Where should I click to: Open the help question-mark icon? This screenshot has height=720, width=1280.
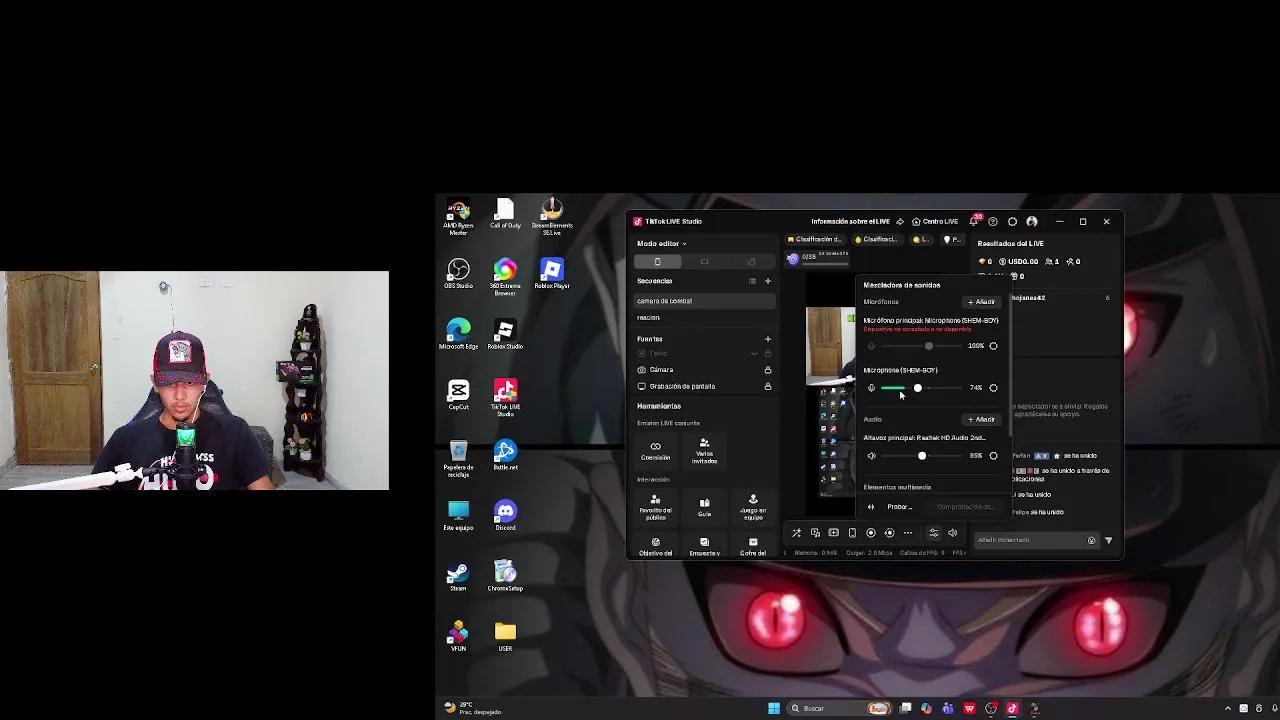point(992,221)
